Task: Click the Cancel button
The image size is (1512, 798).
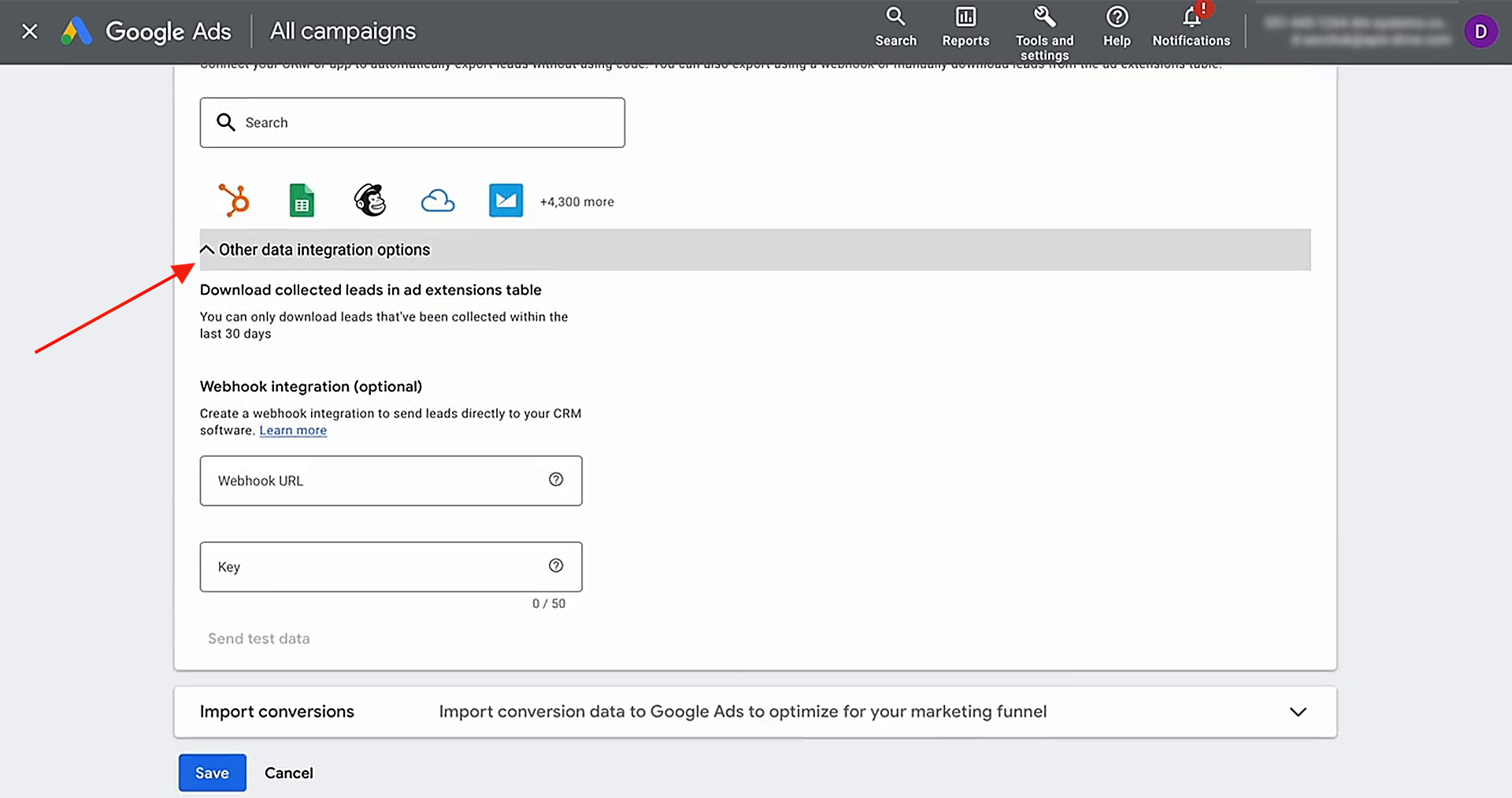Action: tap(289, 773)
